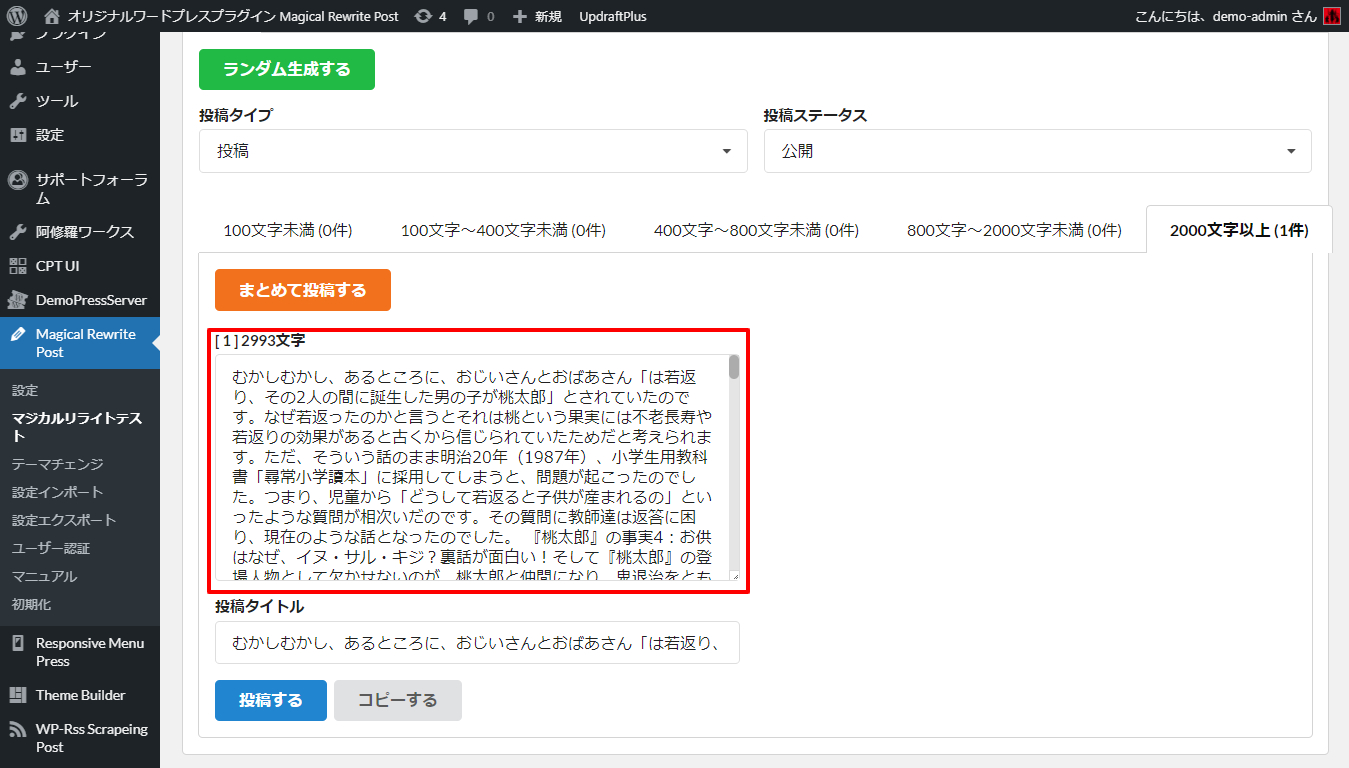Click the plus icon for new content

pyautogui.click(x=519, y=16)
